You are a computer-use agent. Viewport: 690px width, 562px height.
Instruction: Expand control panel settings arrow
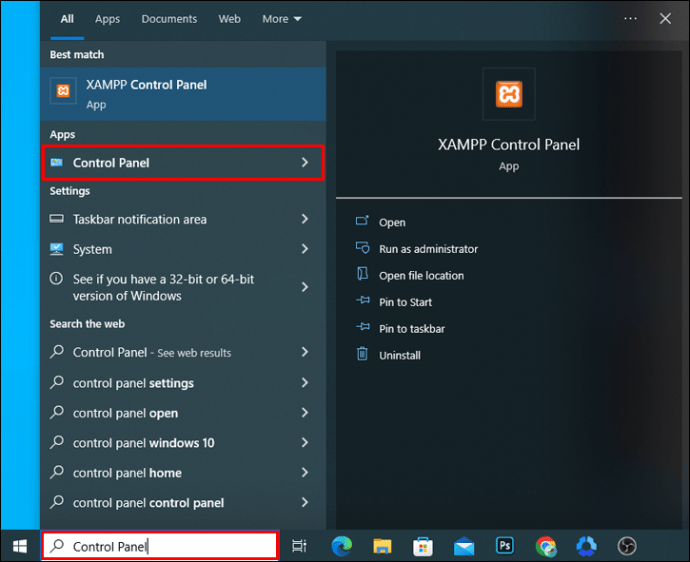305,382
